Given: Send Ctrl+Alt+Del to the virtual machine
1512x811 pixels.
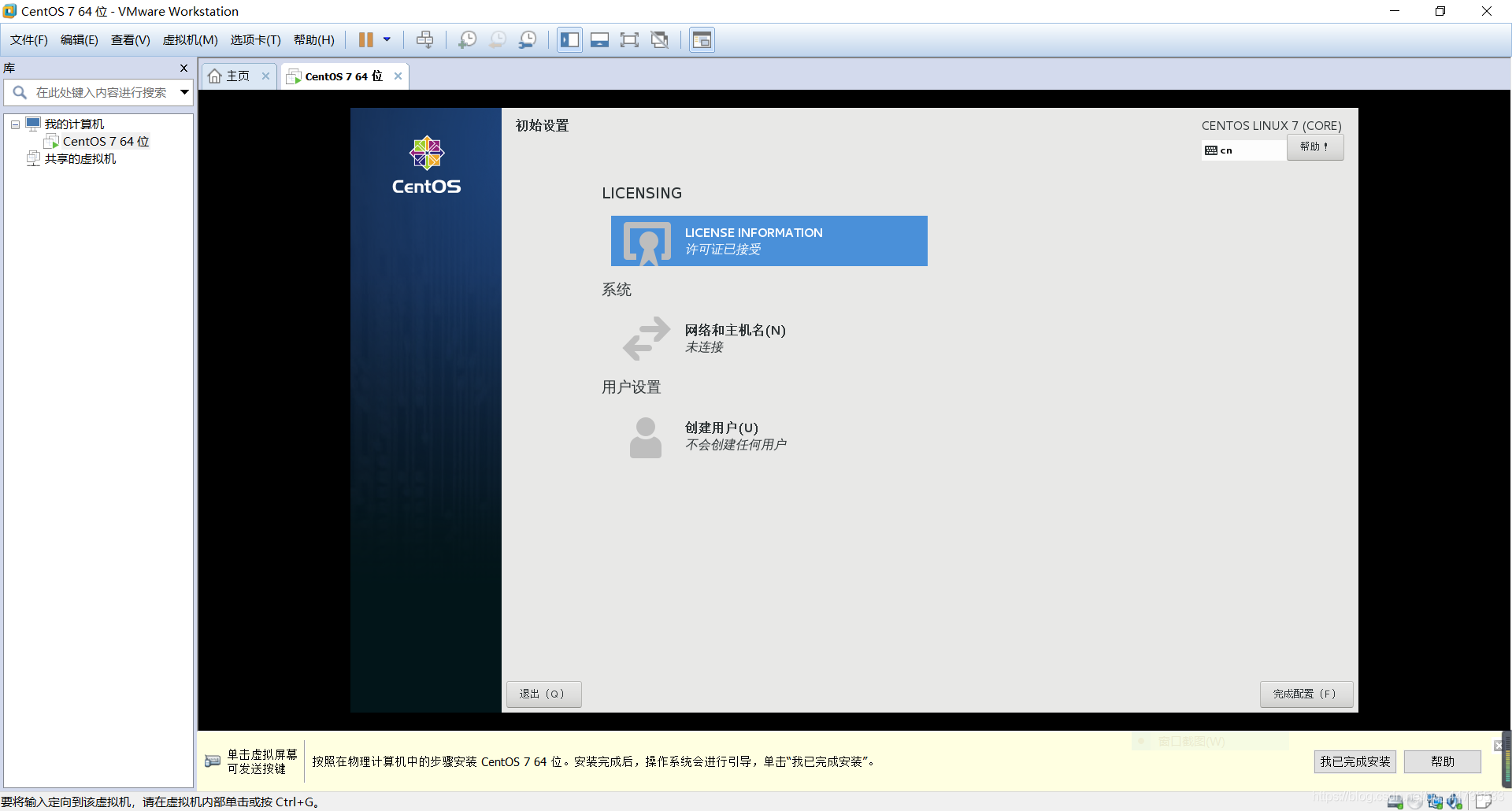Looking at the screenshot, I should [424, 39].
